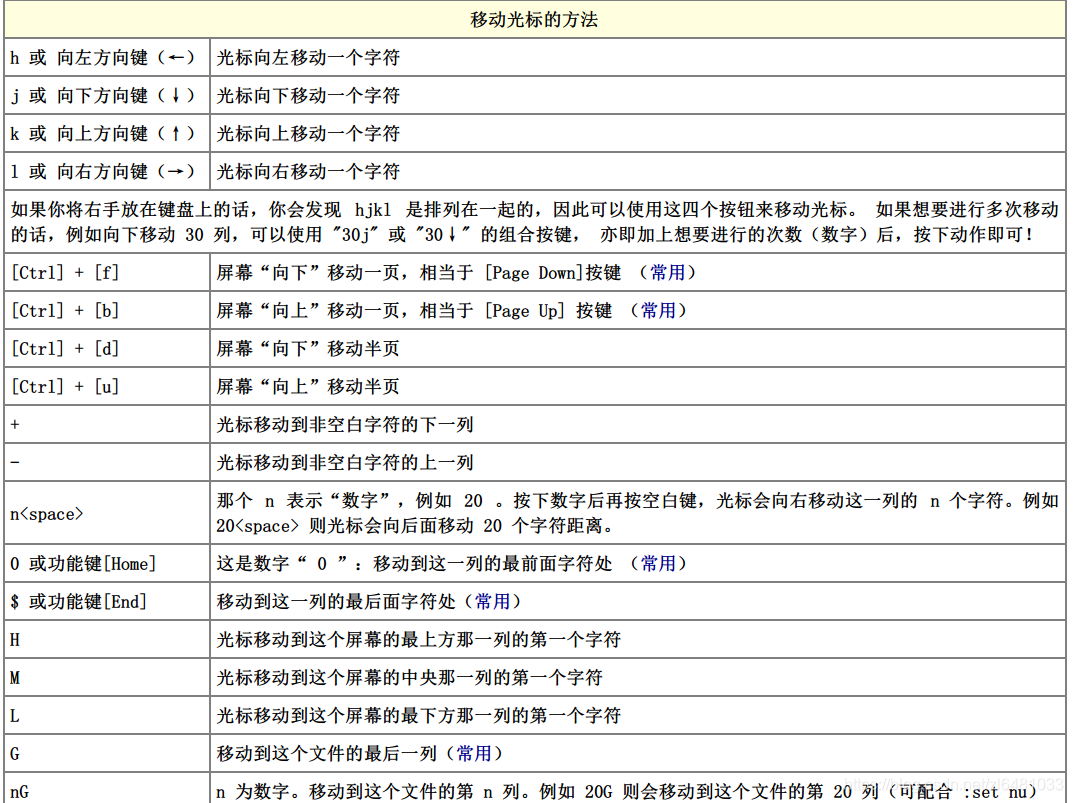Select the '0 或功能键[Home]' cell
1073x803 pixels.
107,563
